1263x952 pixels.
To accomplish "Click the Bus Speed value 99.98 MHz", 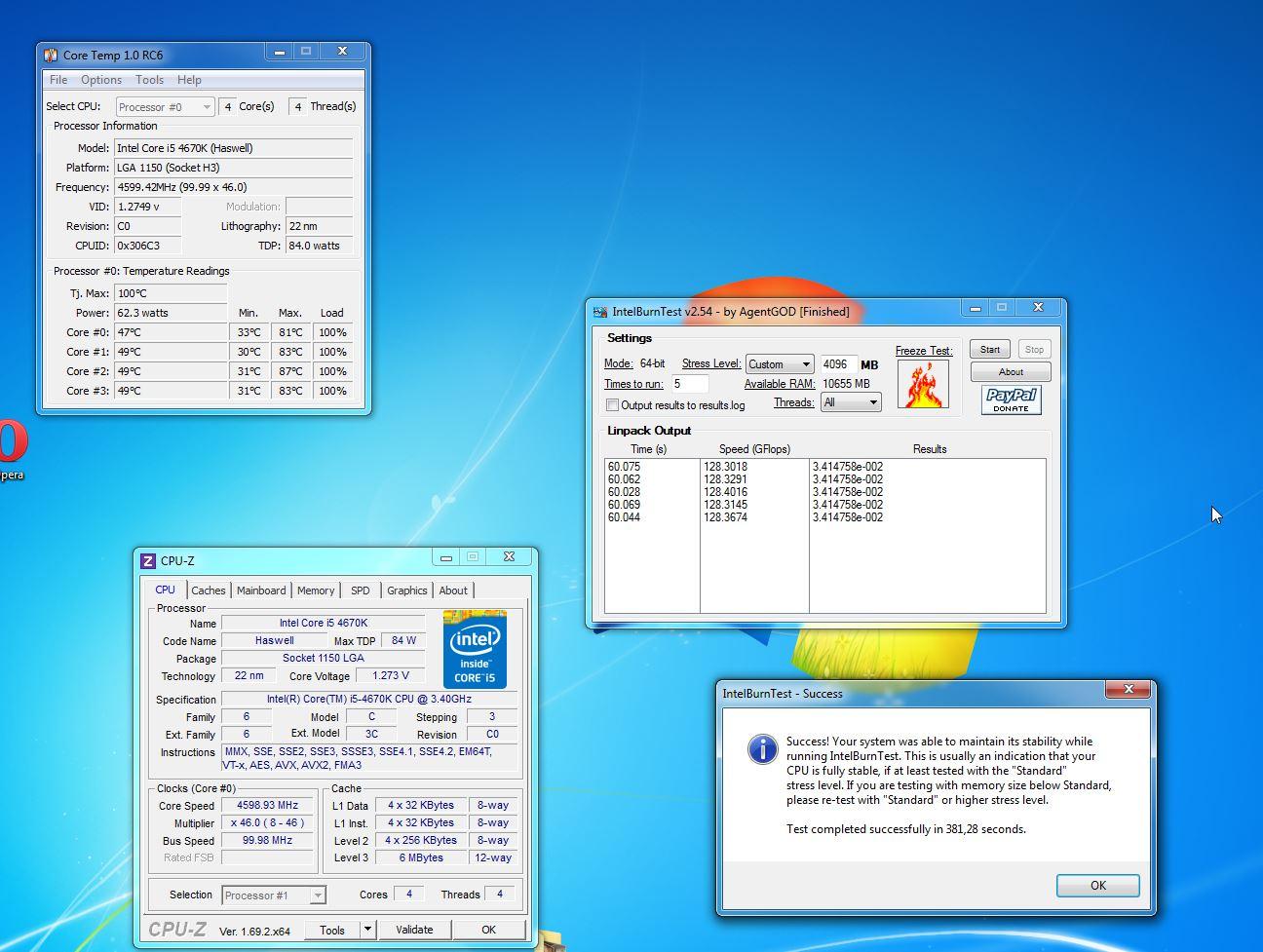I will click(x=268, y=841).
